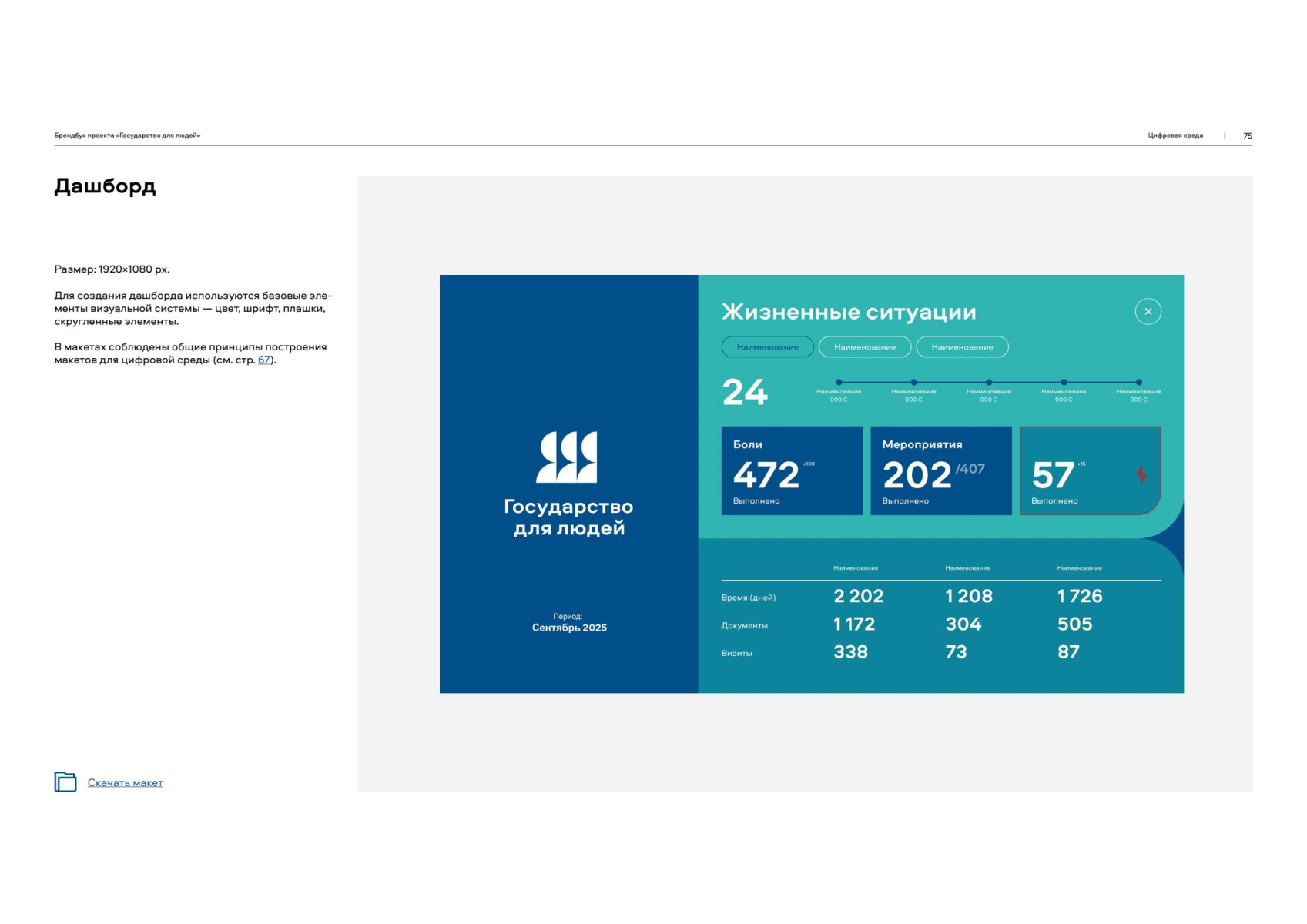Switch to the last Наименование pill tab

click(x=962, y=347)
